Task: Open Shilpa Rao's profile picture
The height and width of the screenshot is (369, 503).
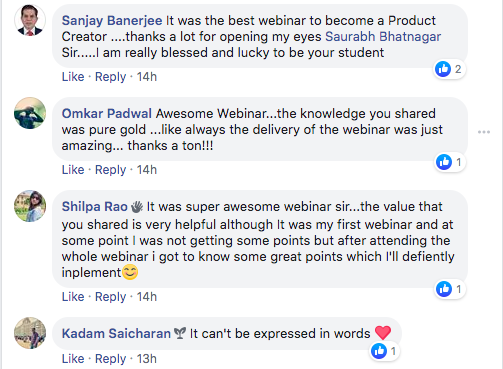Action: click(30, 206)
